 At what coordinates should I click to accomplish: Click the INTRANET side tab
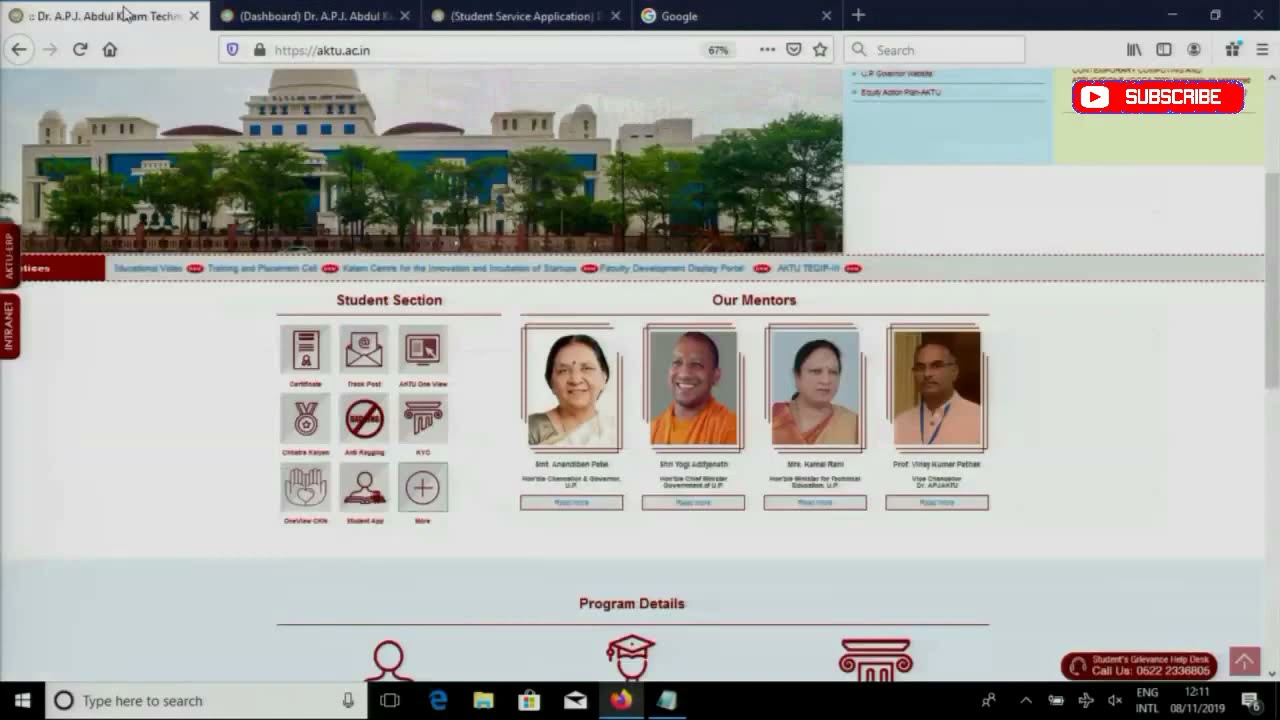coord(9,326)
